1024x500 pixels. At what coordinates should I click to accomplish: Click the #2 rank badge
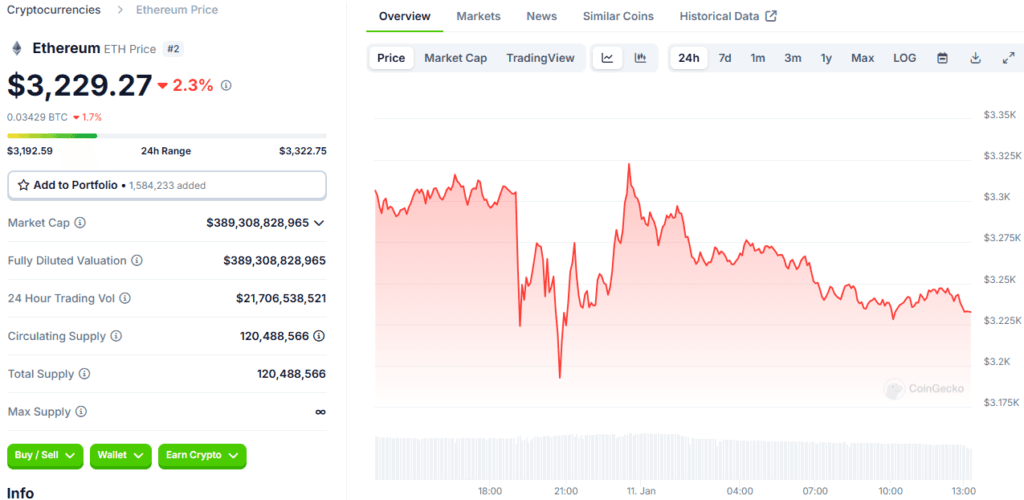pos(173,49)
